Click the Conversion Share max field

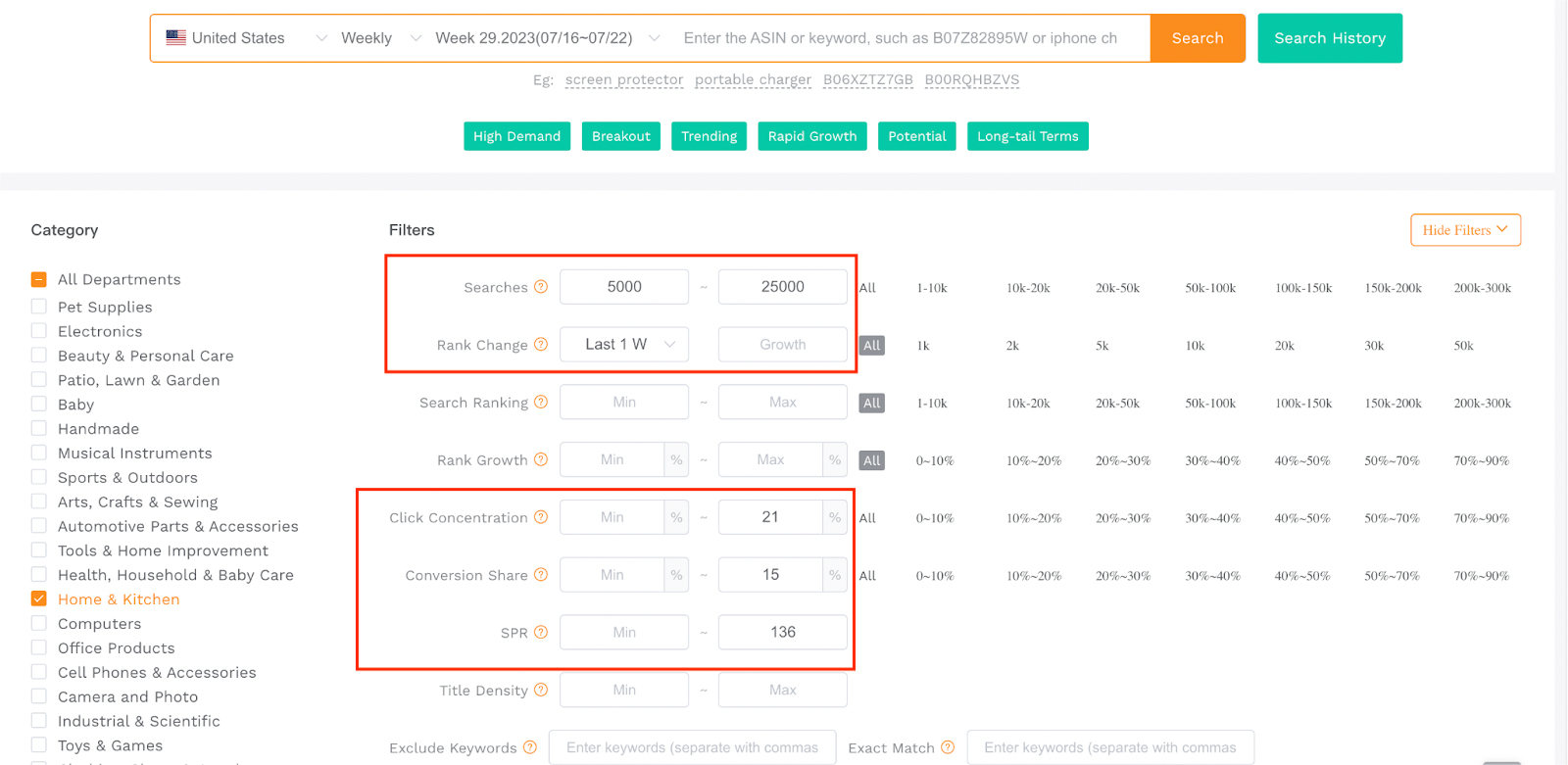pos(770,575)
